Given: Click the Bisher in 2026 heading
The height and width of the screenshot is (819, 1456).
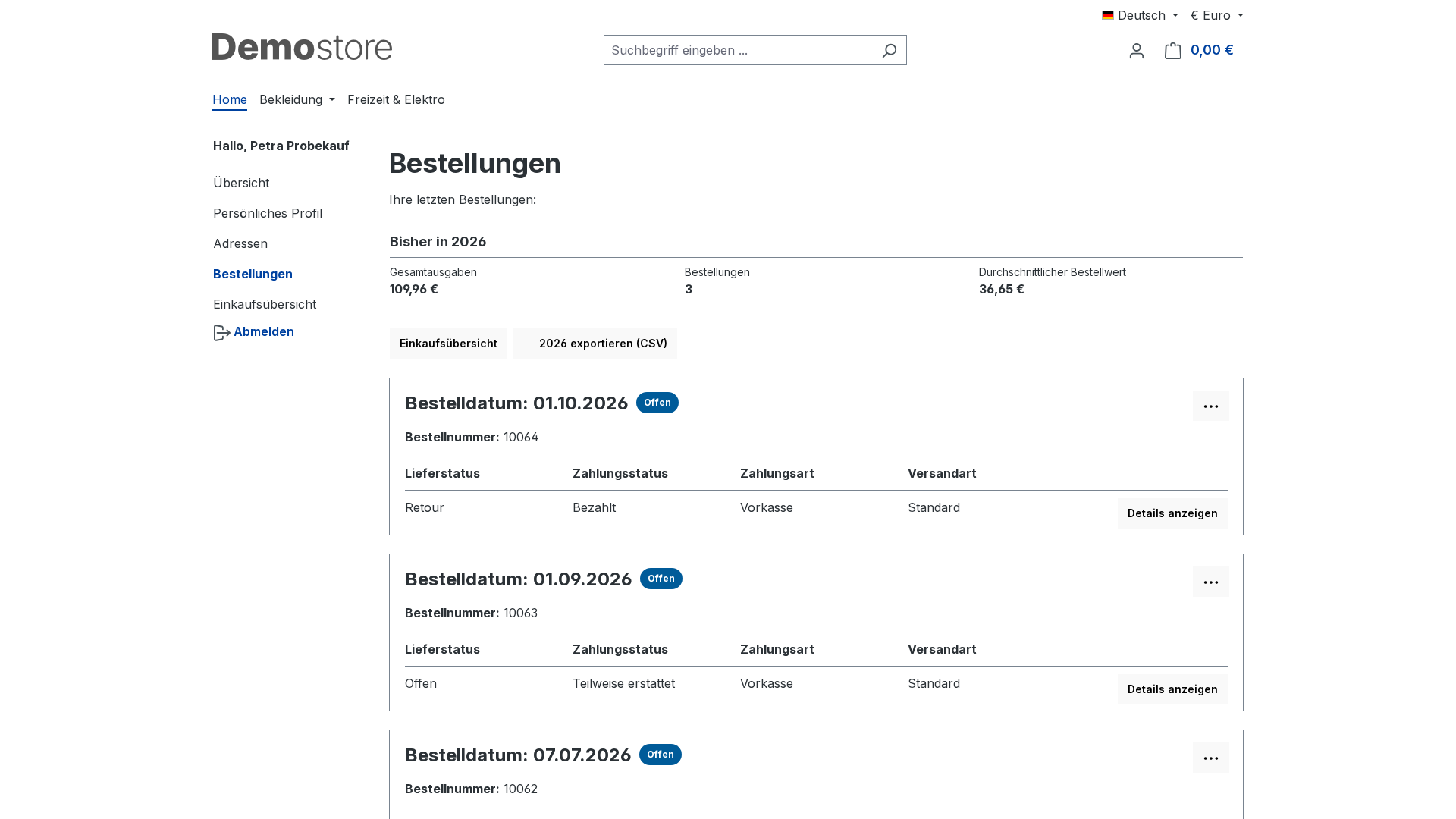Looking at the screenshot, I should pos(438,242).
